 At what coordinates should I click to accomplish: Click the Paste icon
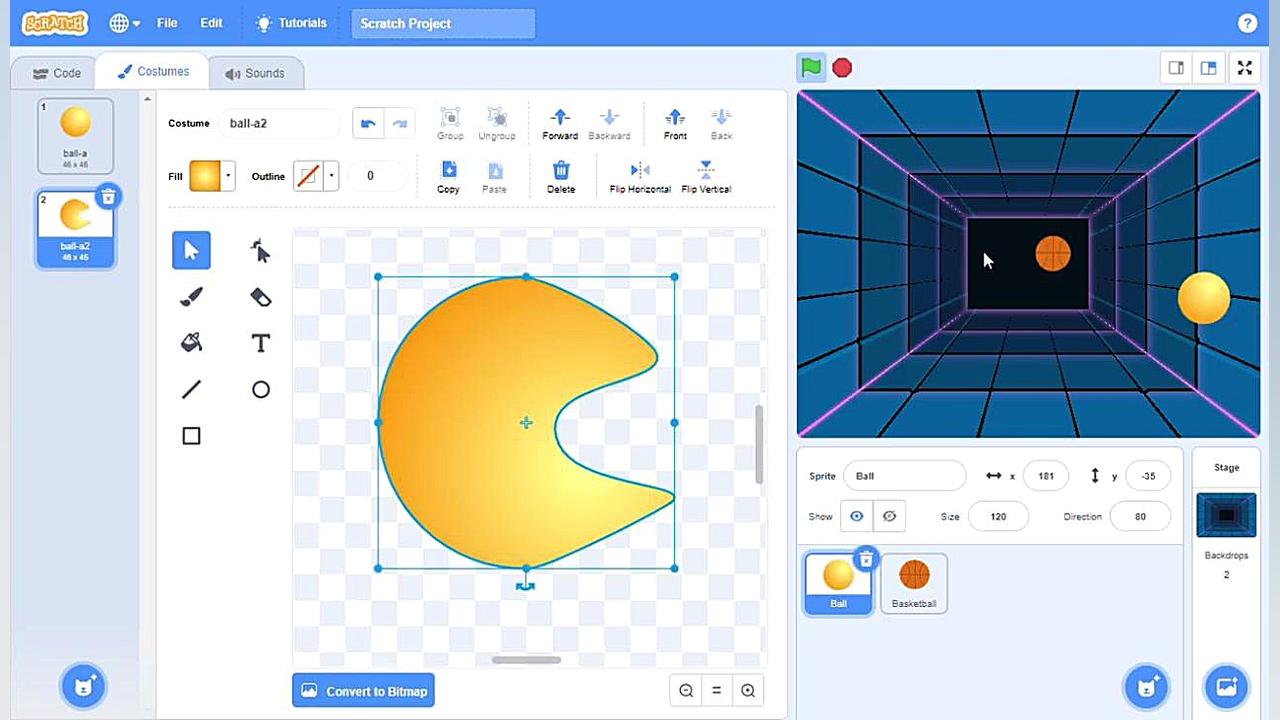click(494, 170)
